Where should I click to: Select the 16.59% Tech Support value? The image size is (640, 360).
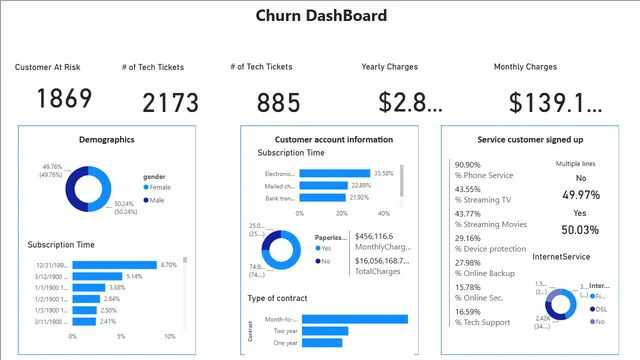(x=468, y=312)
